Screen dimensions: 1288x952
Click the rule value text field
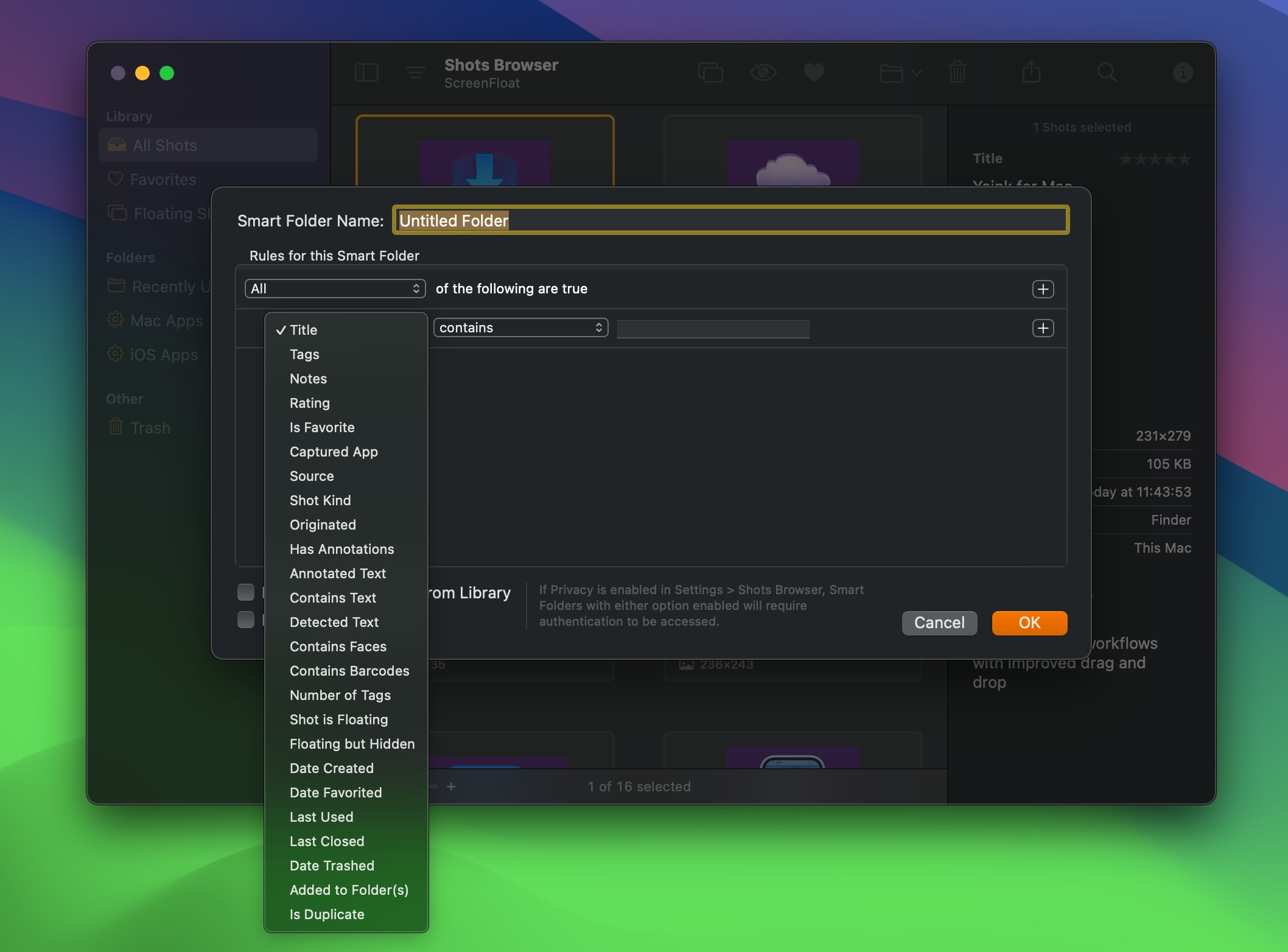click(713, 329)
